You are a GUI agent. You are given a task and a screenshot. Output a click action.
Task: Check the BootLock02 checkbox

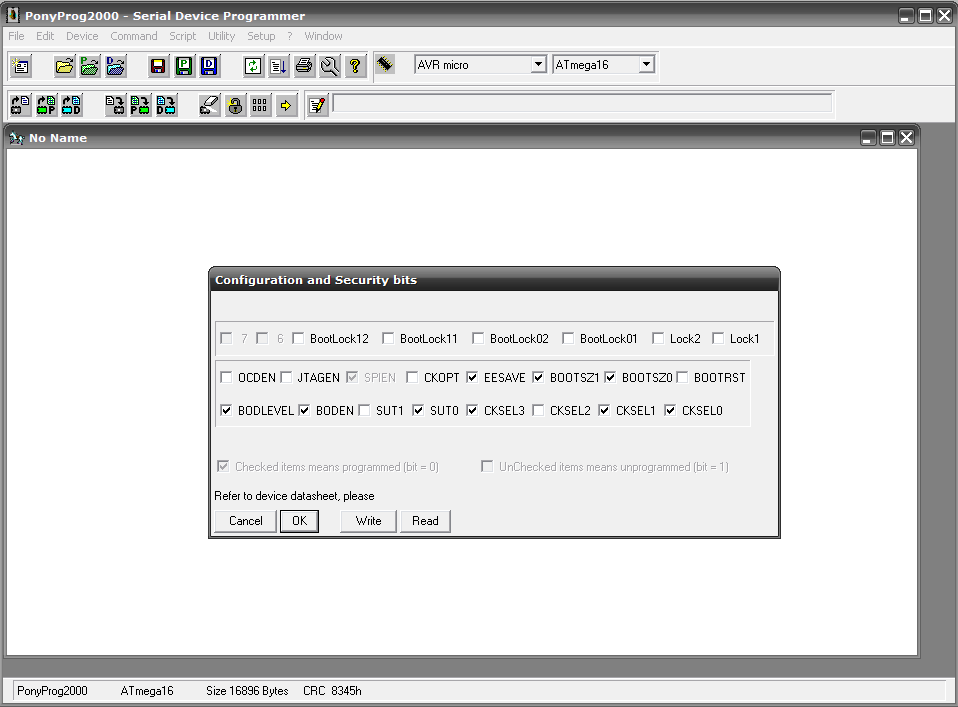(x=478, y=339)
